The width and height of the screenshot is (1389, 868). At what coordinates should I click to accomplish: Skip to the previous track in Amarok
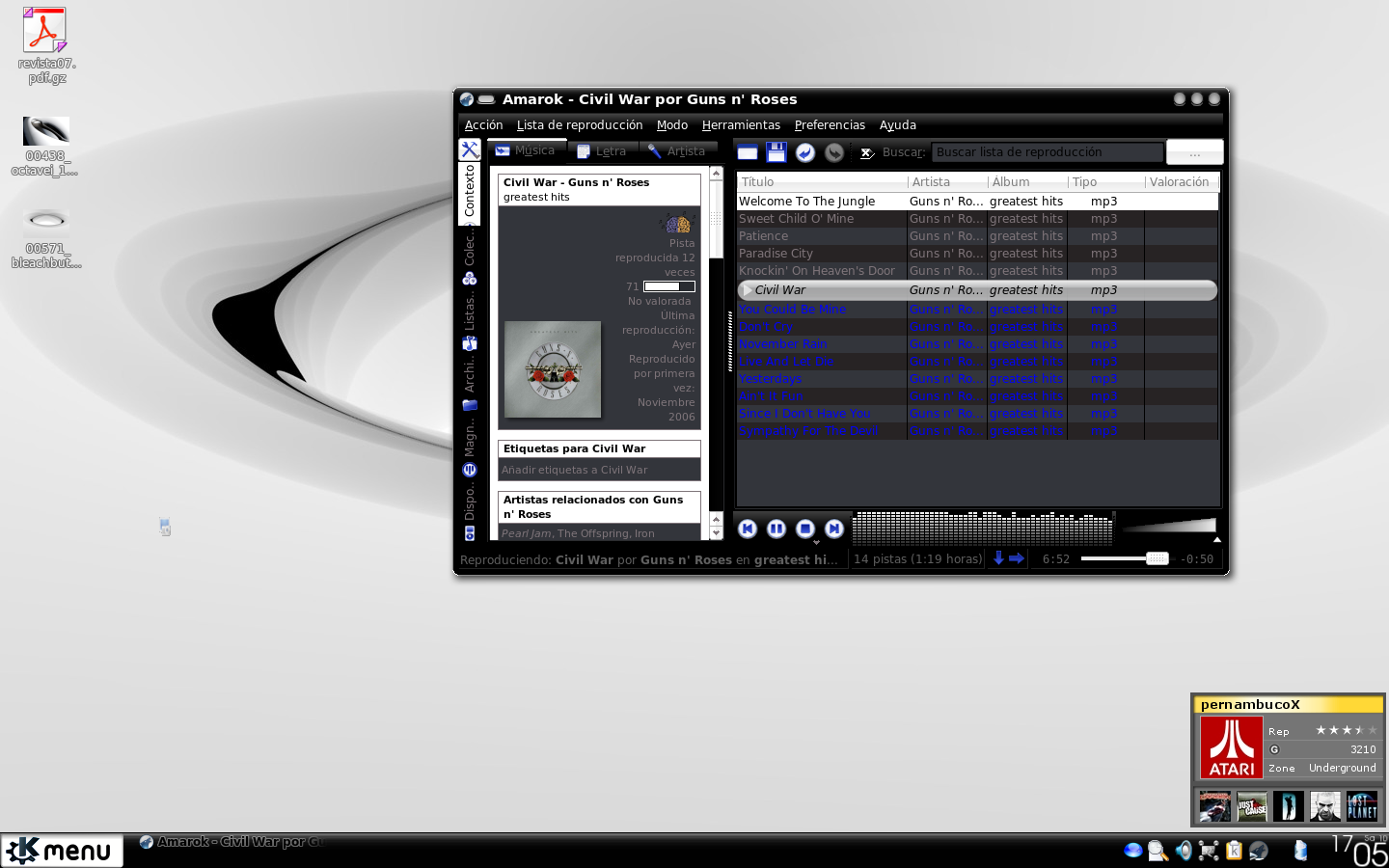tap(748, 529)
